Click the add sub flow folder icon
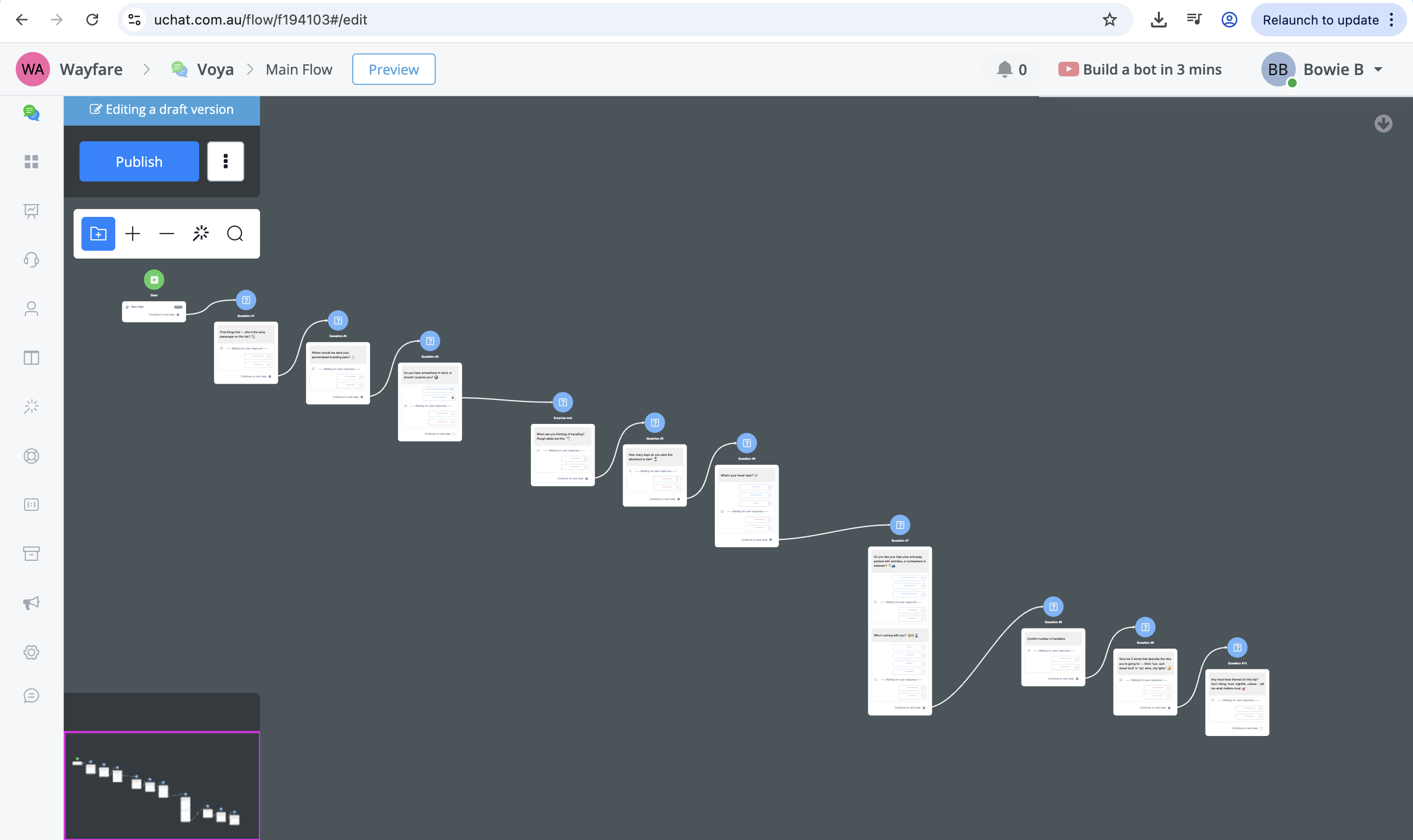Screen dimensions: 1413x840 click(99, 234)
